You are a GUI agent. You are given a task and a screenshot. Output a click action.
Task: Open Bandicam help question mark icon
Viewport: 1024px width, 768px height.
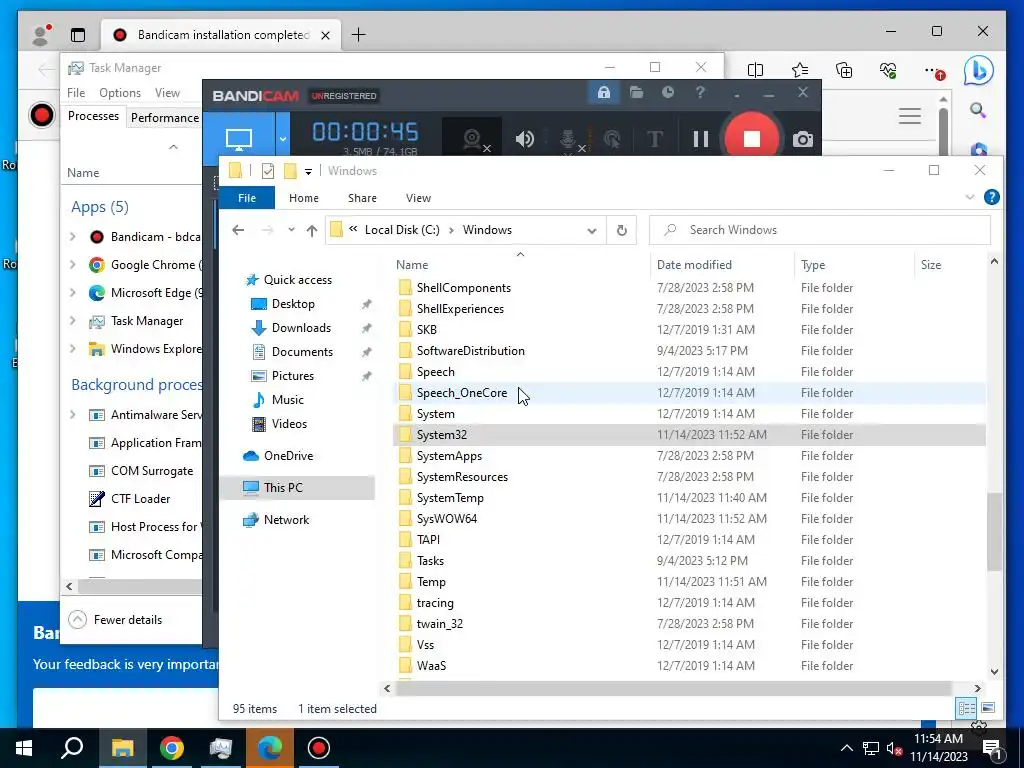(x=699, y=93)
